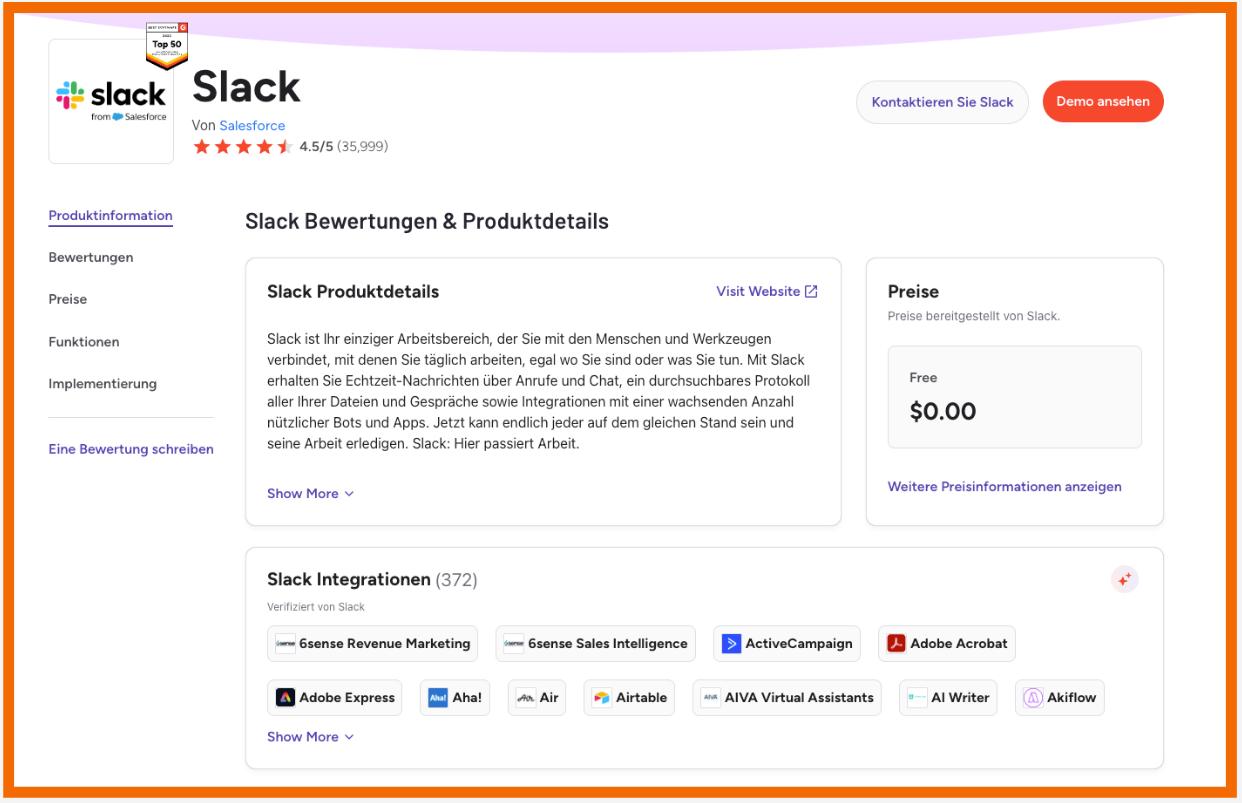Viewport: 1242px width, 803px height.
Task: Click the Aha! integration icon
Action: [438, 698]
